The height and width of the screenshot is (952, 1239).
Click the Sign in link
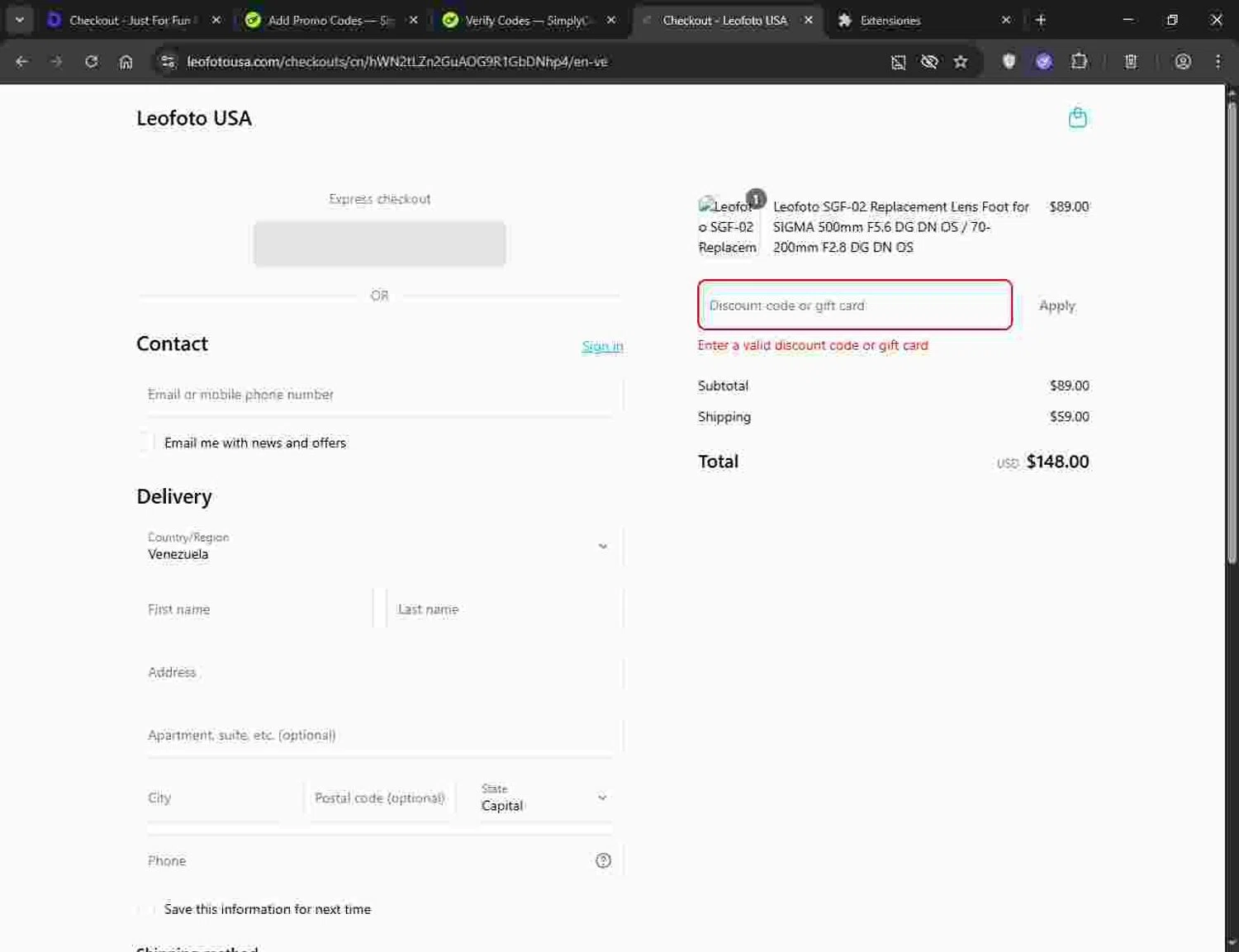602,346
